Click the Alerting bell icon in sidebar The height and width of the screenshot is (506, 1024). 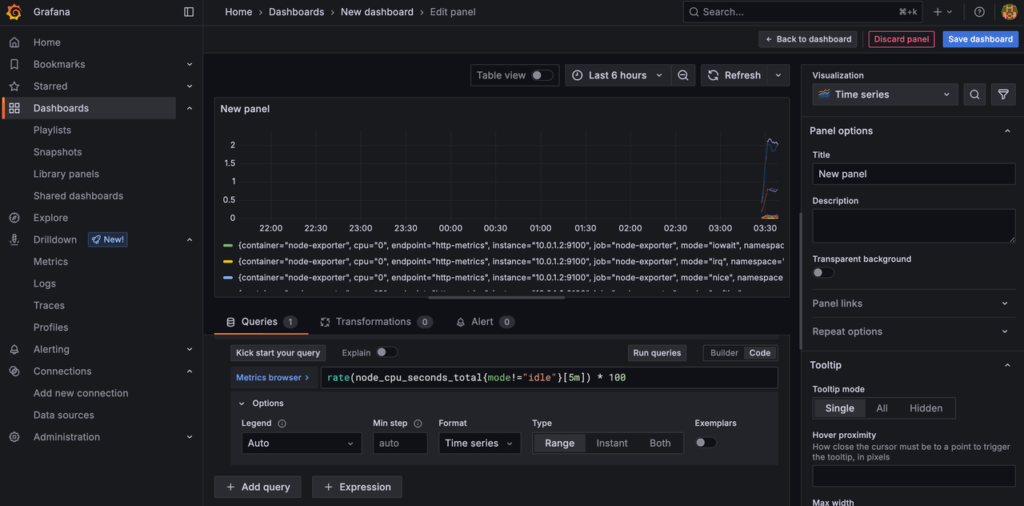pos(14,349)
